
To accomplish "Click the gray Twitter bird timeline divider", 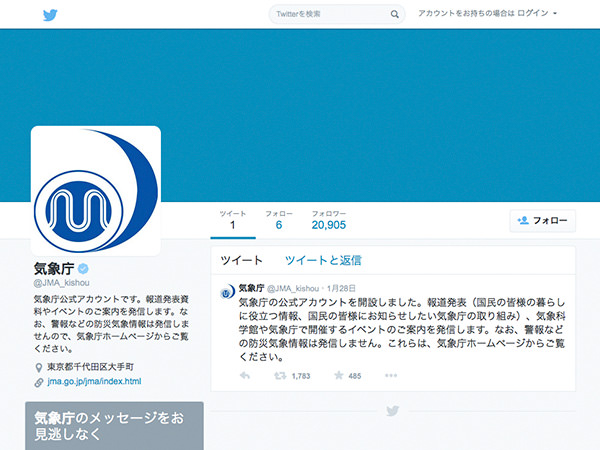I will click(x=393, y=411).
